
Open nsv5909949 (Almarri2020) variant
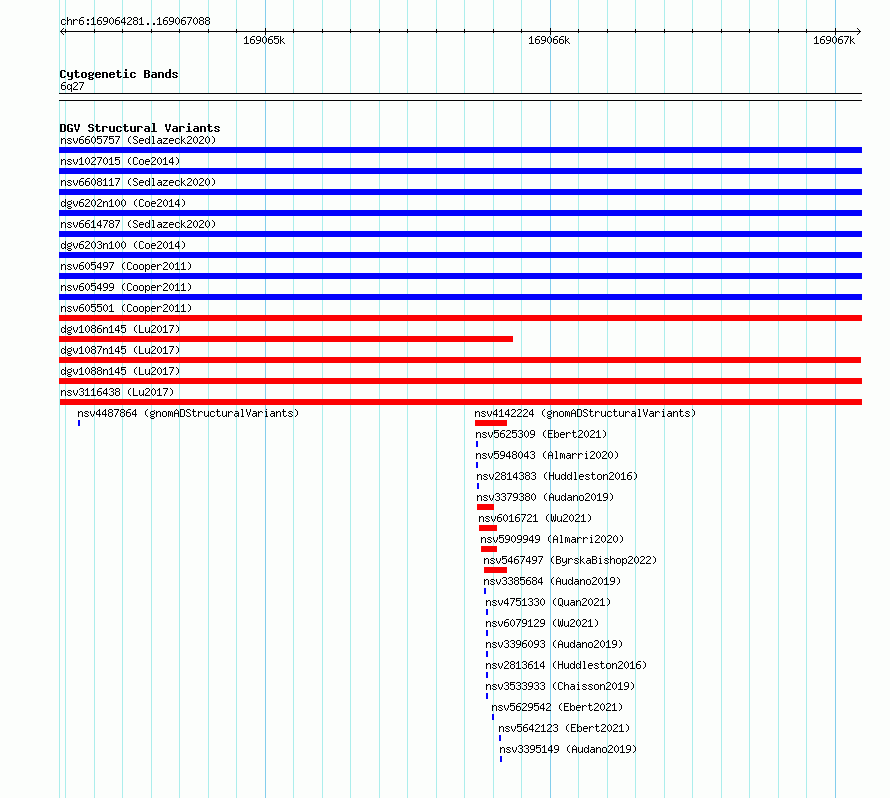tap(552, 539)
